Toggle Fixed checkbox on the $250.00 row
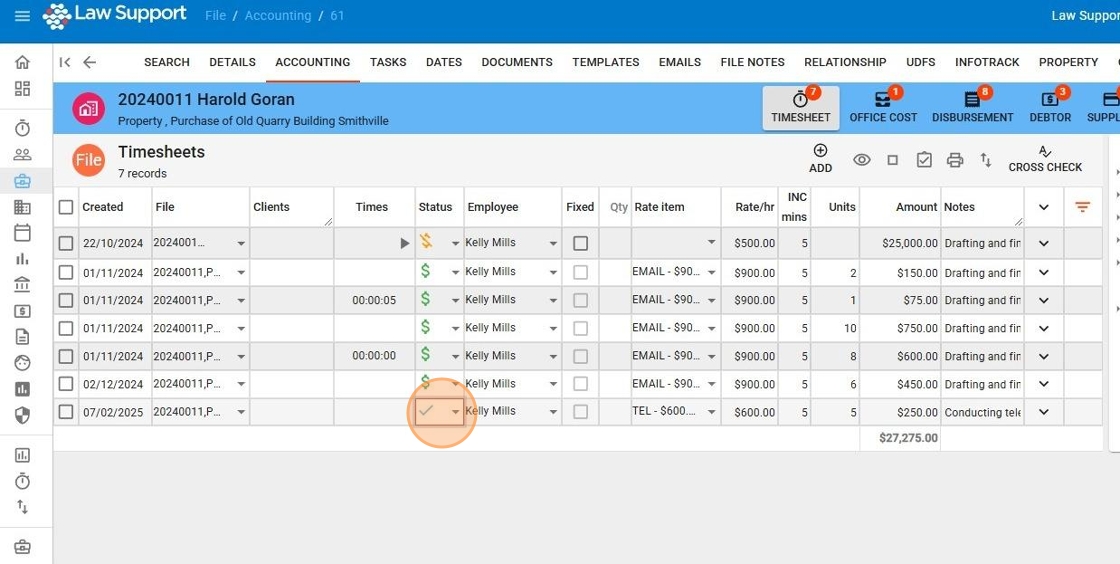 pos(581,412)
